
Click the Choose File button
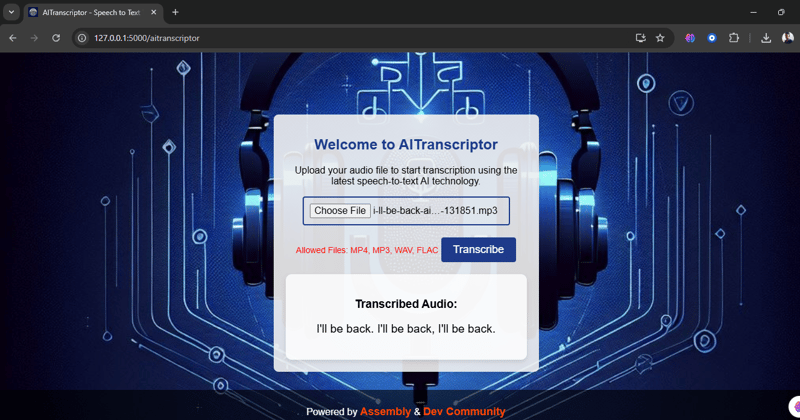pyautogui.click(x=340, y=211)
